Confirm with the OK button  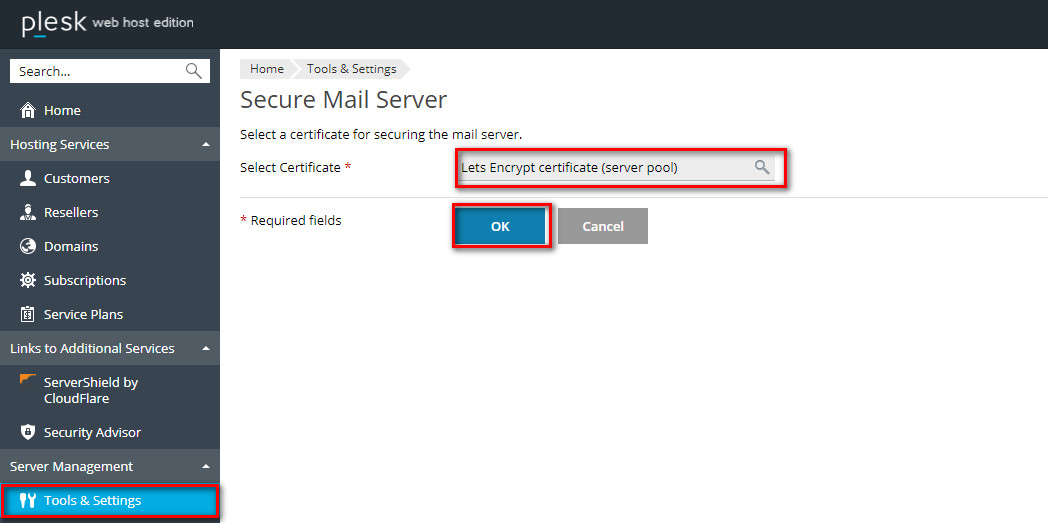tap(501, 226)
